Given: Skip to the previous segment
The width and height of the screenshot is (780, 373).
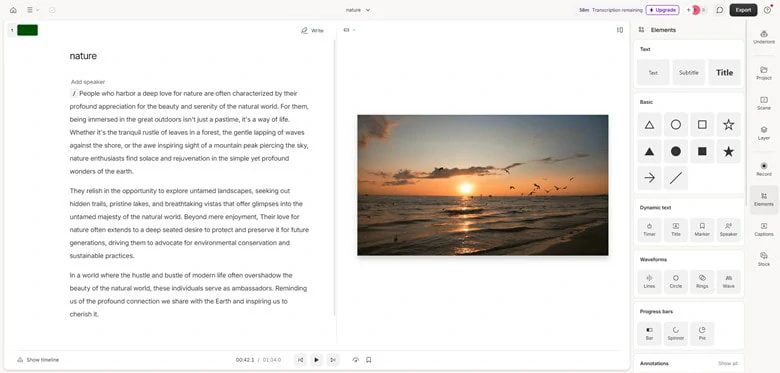Looking at the screenshot, I should click(300, 360).
